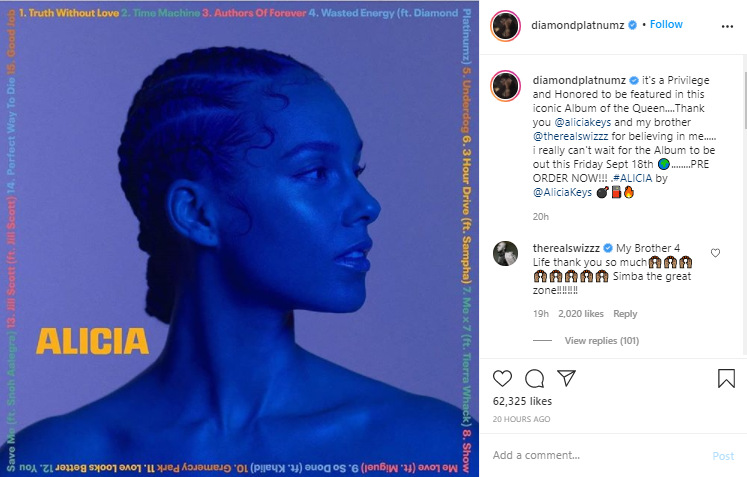Click the Add a comment field
The width and height of the screenshot is (747, 477).
coord(598,456)
